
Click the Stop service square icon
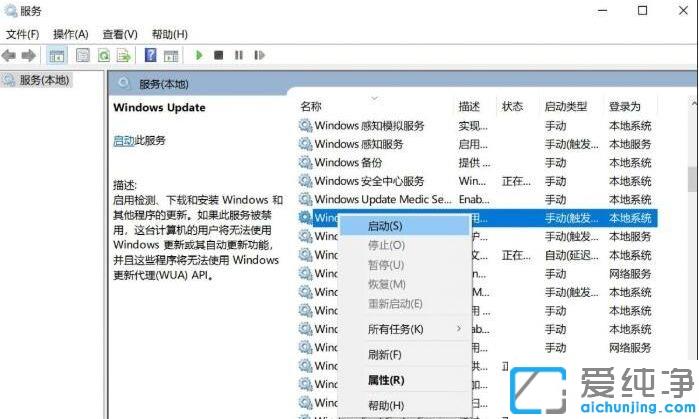pos(218,55)
